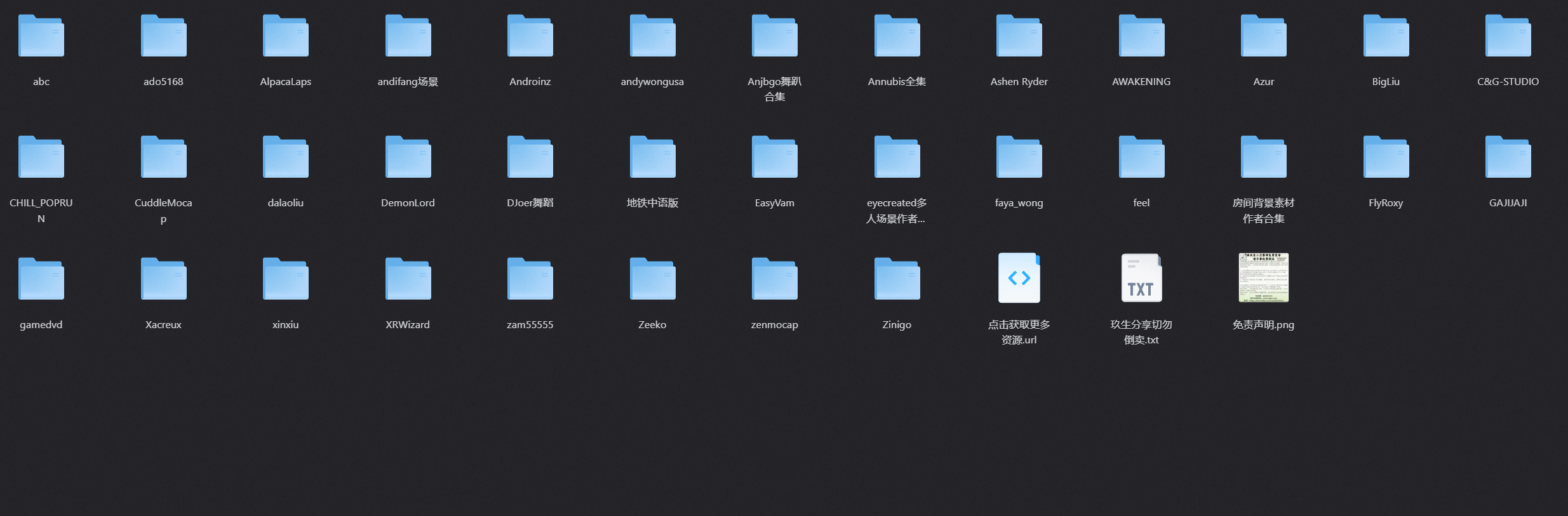Open the Zeeko folder

[x=652, y=279]
